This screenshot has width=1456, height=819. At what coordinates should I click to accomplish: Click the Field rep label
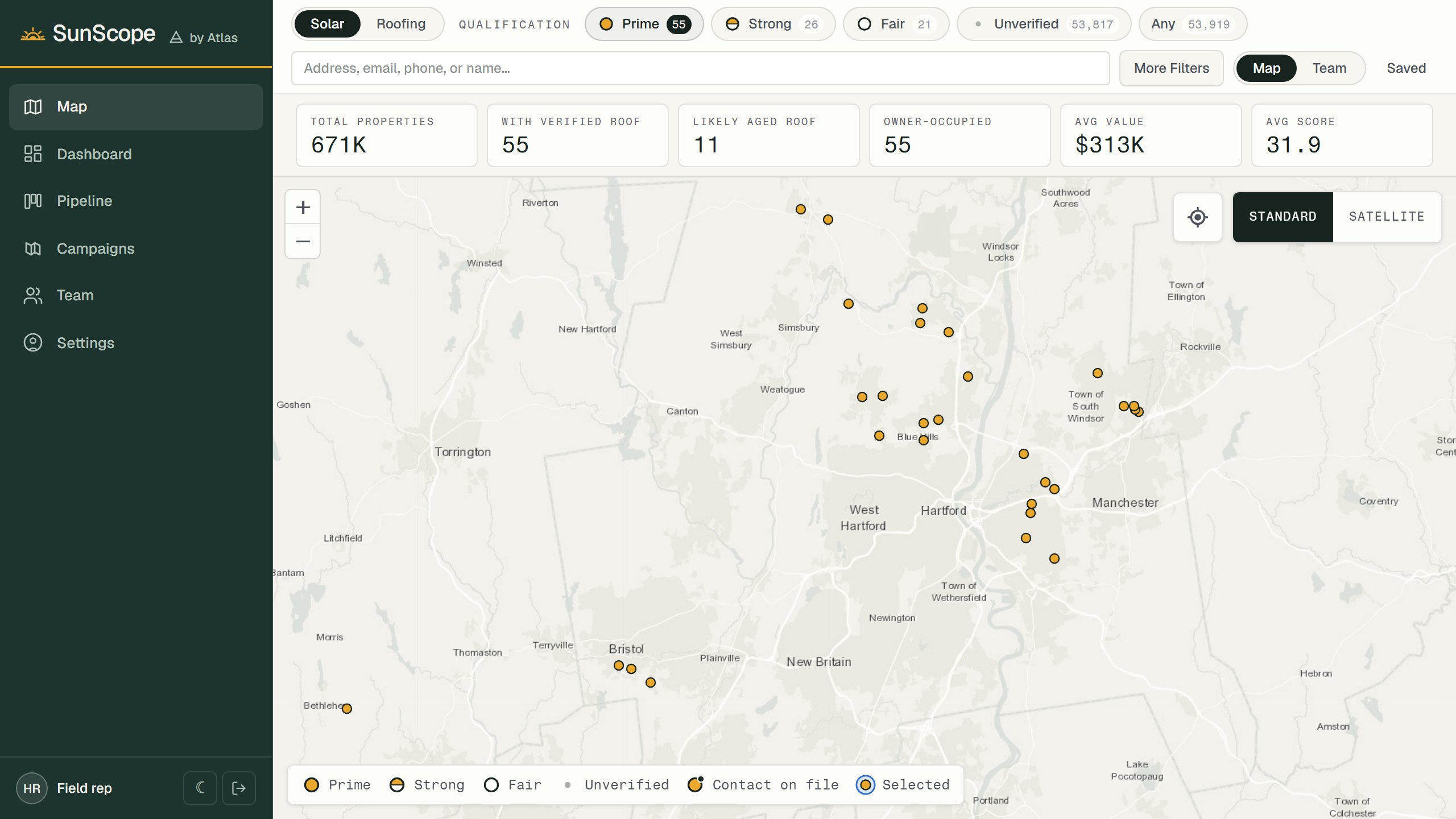(x=84, y=788)
